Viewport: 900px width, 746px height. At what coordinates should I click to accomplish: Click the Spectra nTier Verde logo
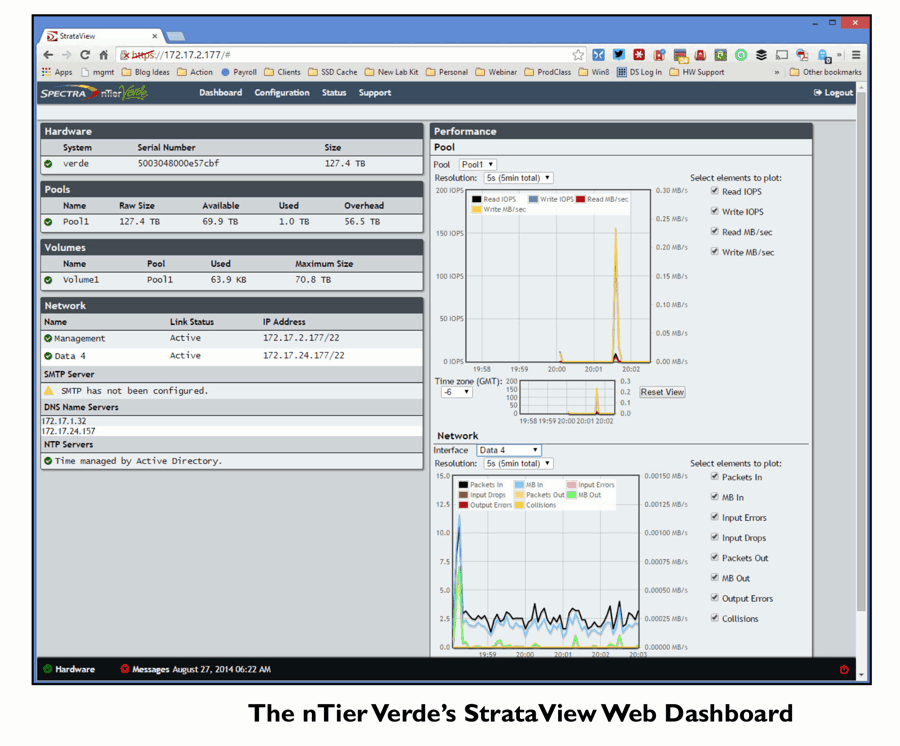[94, 92]
